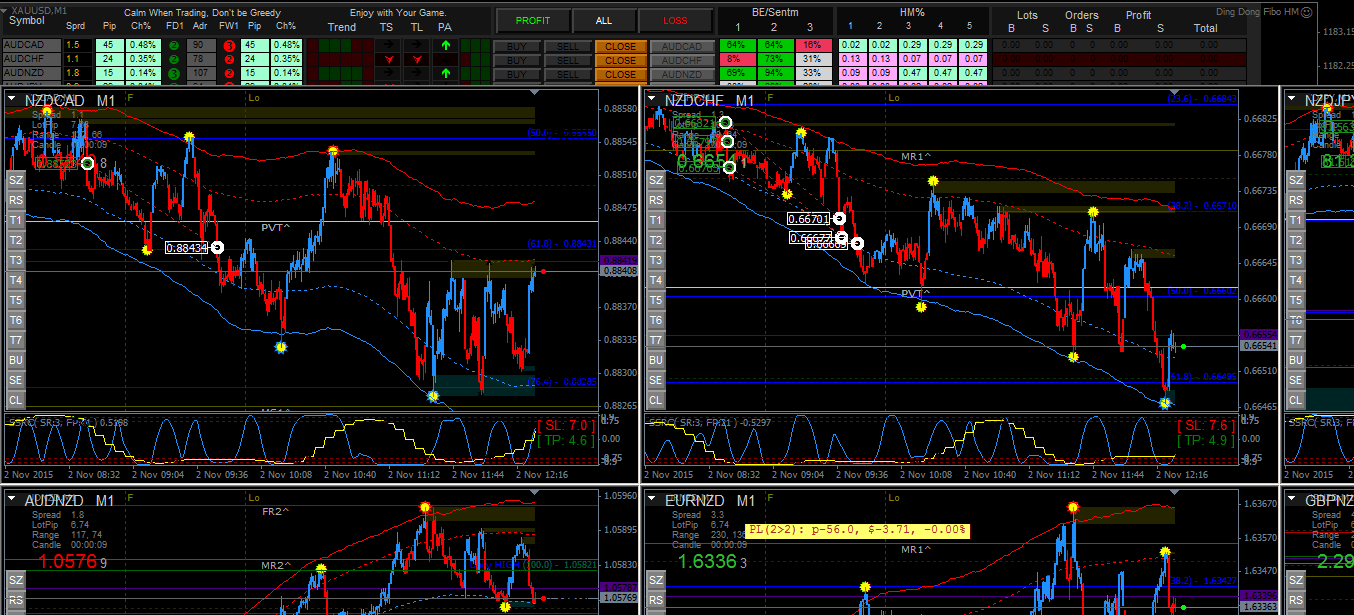Toggle SZ button on NZDCHF chart
Viewport: 1354px width, 615px height.
[x=655, y=180]
